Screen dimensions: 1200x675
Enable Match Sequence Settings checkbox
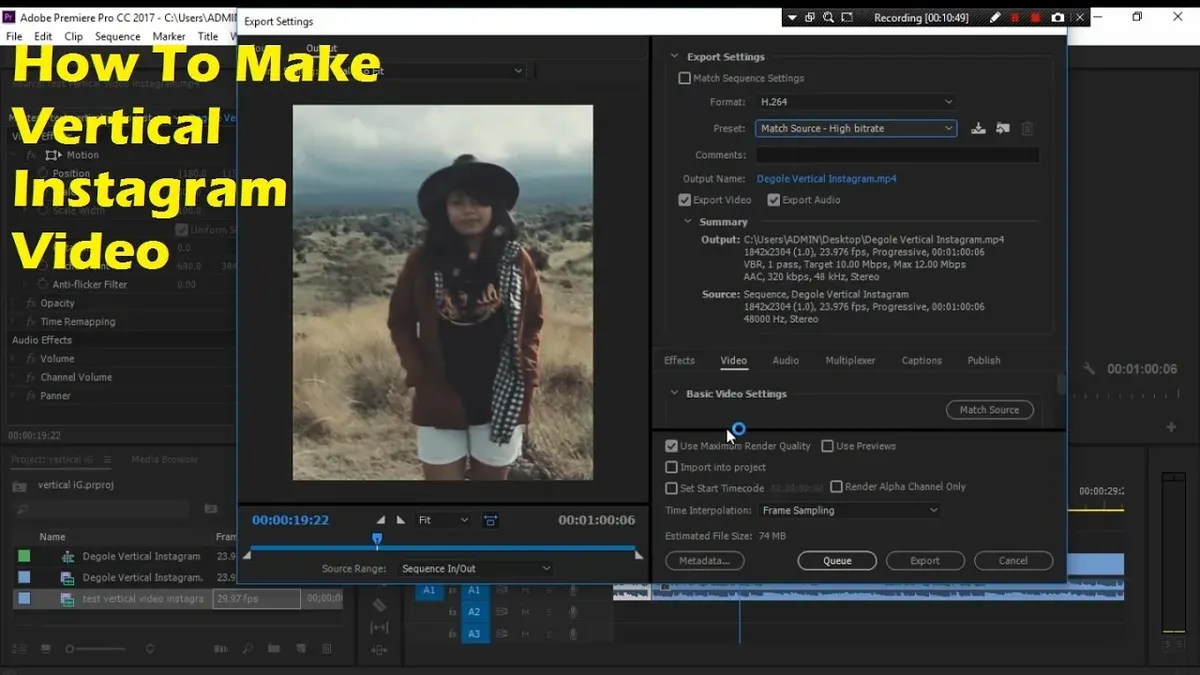(685, 78)
